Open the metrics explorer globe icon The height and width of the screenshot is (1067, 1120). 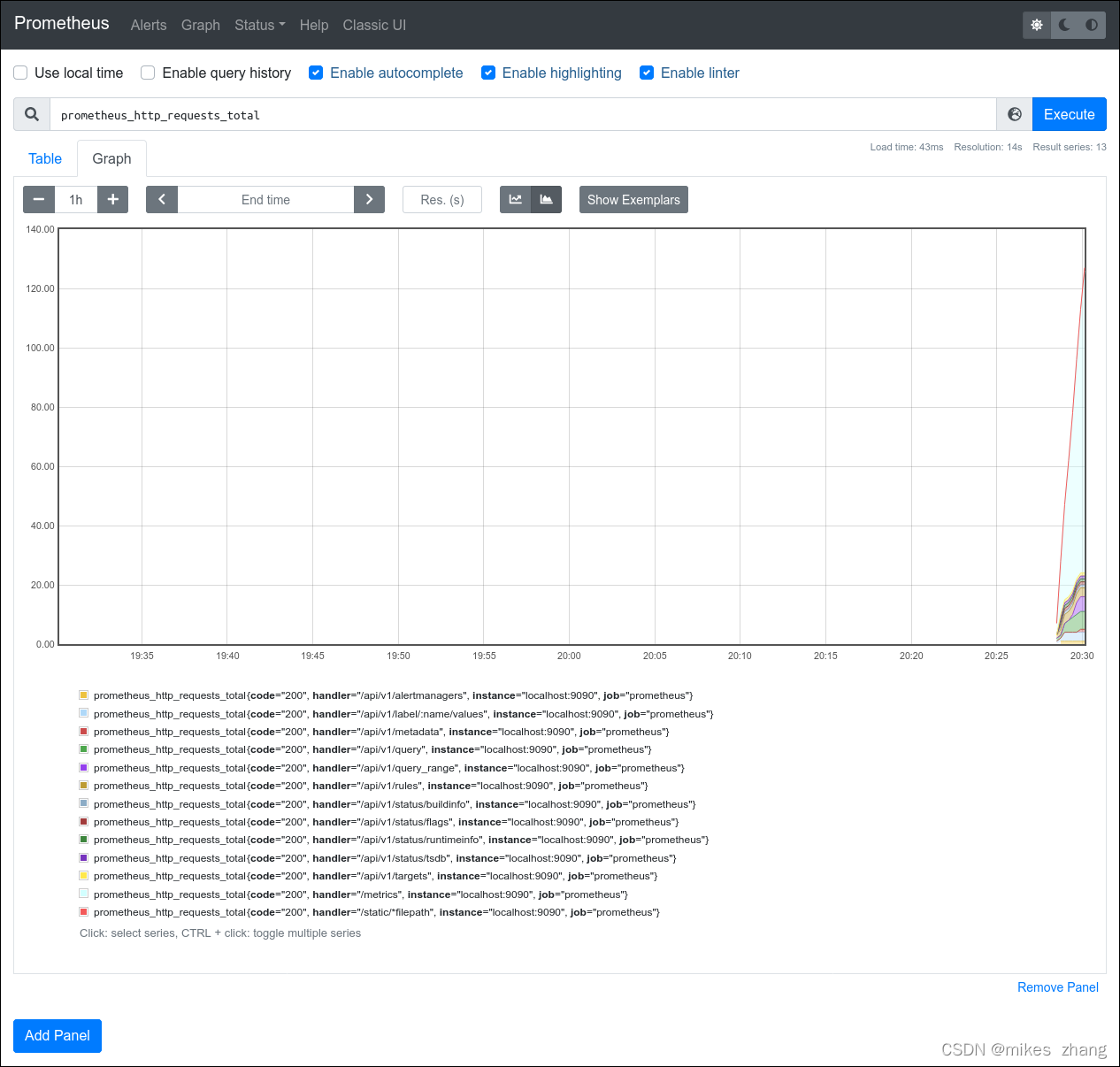coord(1014,114)
